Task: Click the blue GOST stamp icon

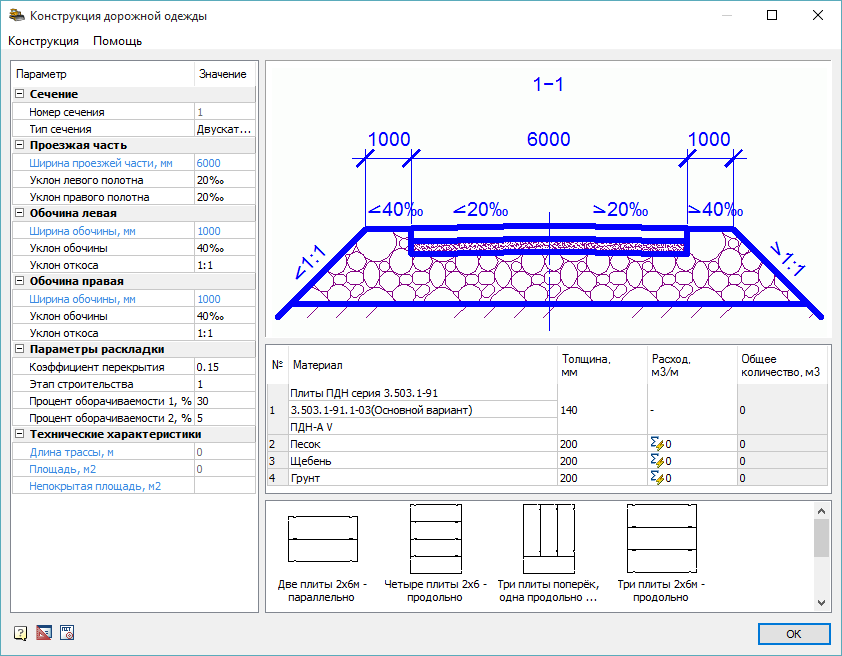Action: 67,633
